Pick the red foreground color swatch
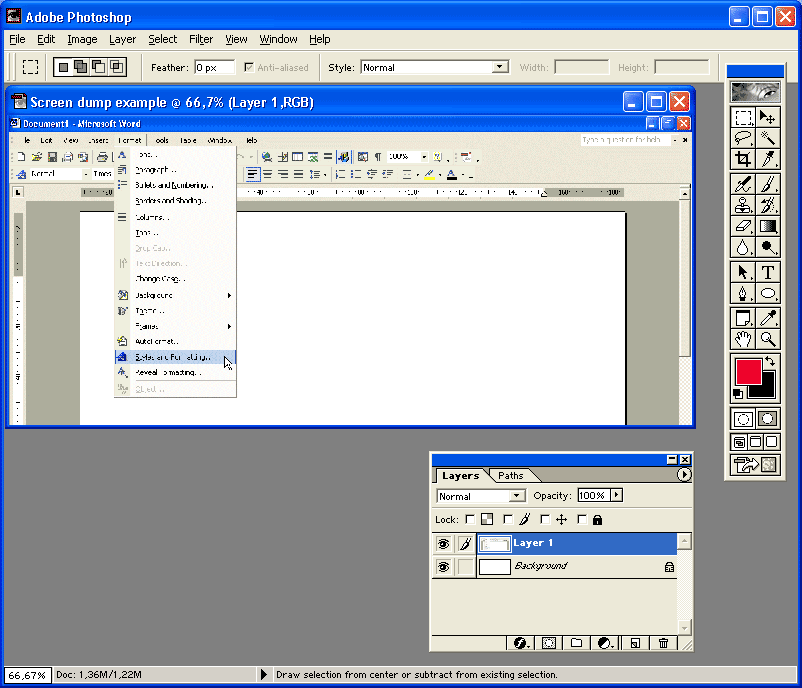Image resolution: width=802 pixels, height=688 pixels. [x=748, y=370]
